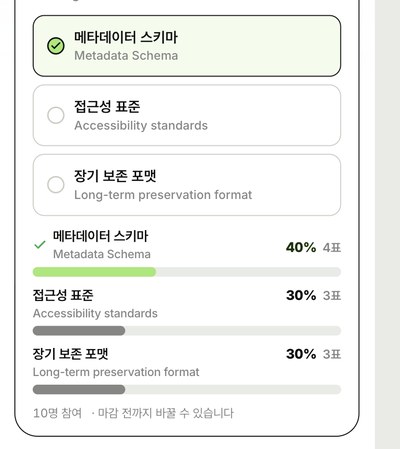Click the 접근성 표준 result row title

pos(63,295)
